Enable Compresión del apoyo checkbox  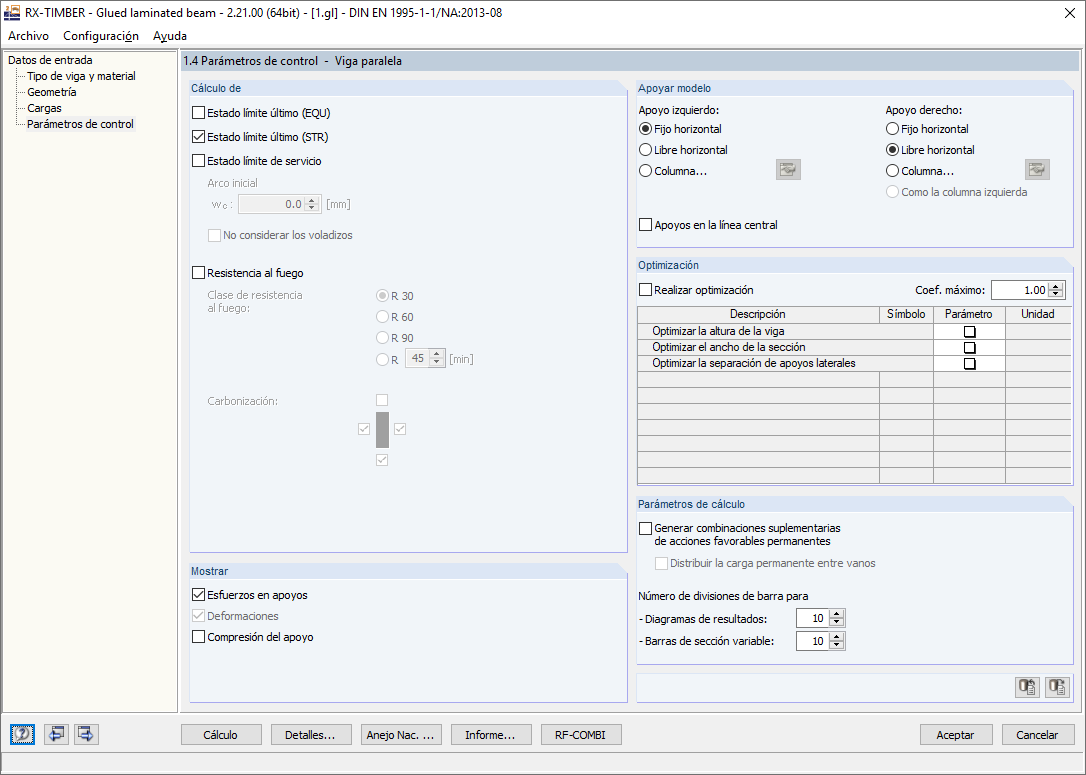click(198, 637)
